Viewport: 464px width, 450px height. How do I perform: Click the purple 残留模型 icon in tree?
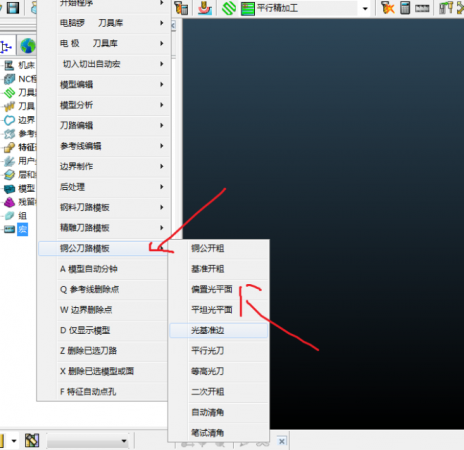[9, 202]
